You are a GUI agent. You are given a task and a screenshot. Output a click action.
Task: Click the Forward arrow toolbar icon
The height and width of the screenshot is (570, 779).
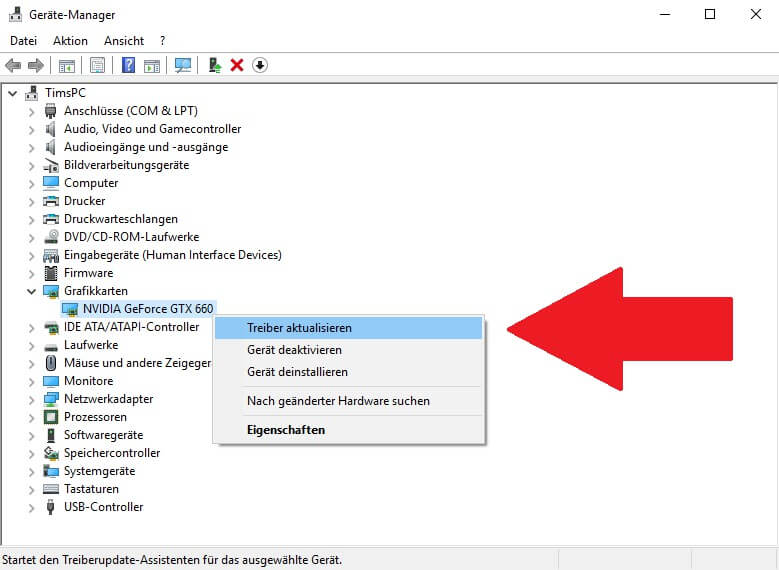[x=36, y=65]
